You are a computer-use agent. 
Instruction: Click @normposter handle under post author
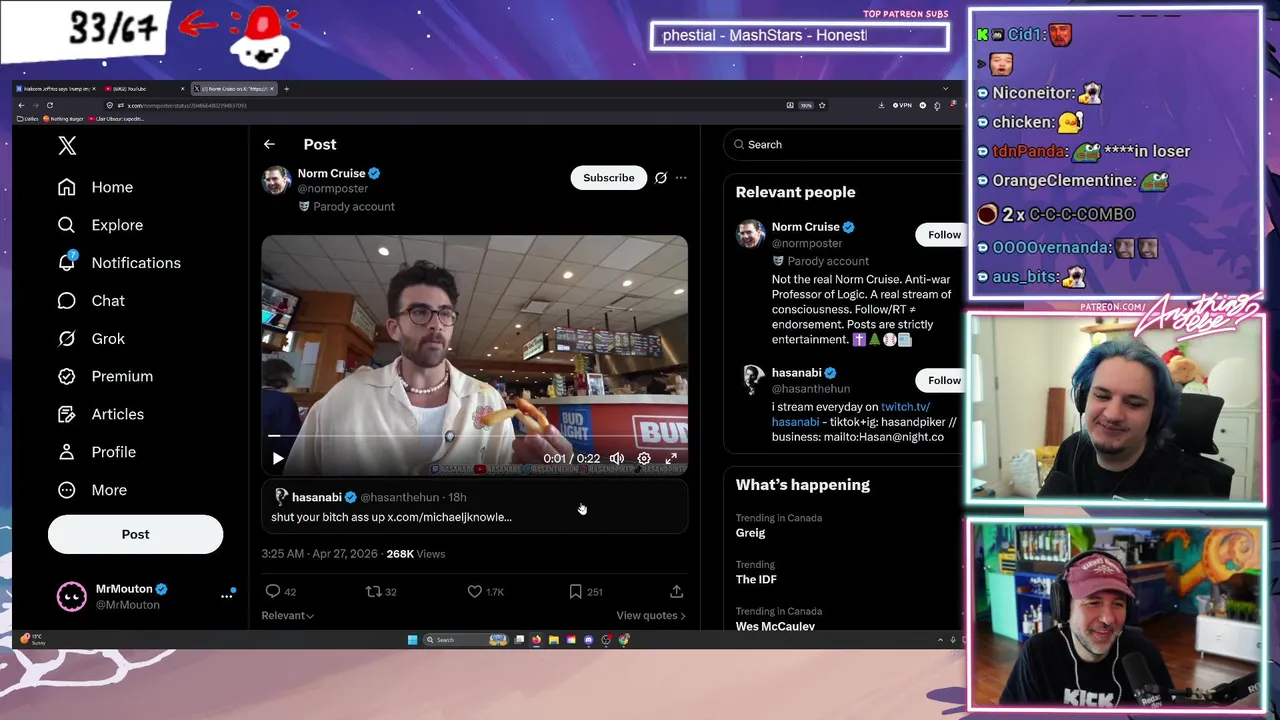click(333, 189)
